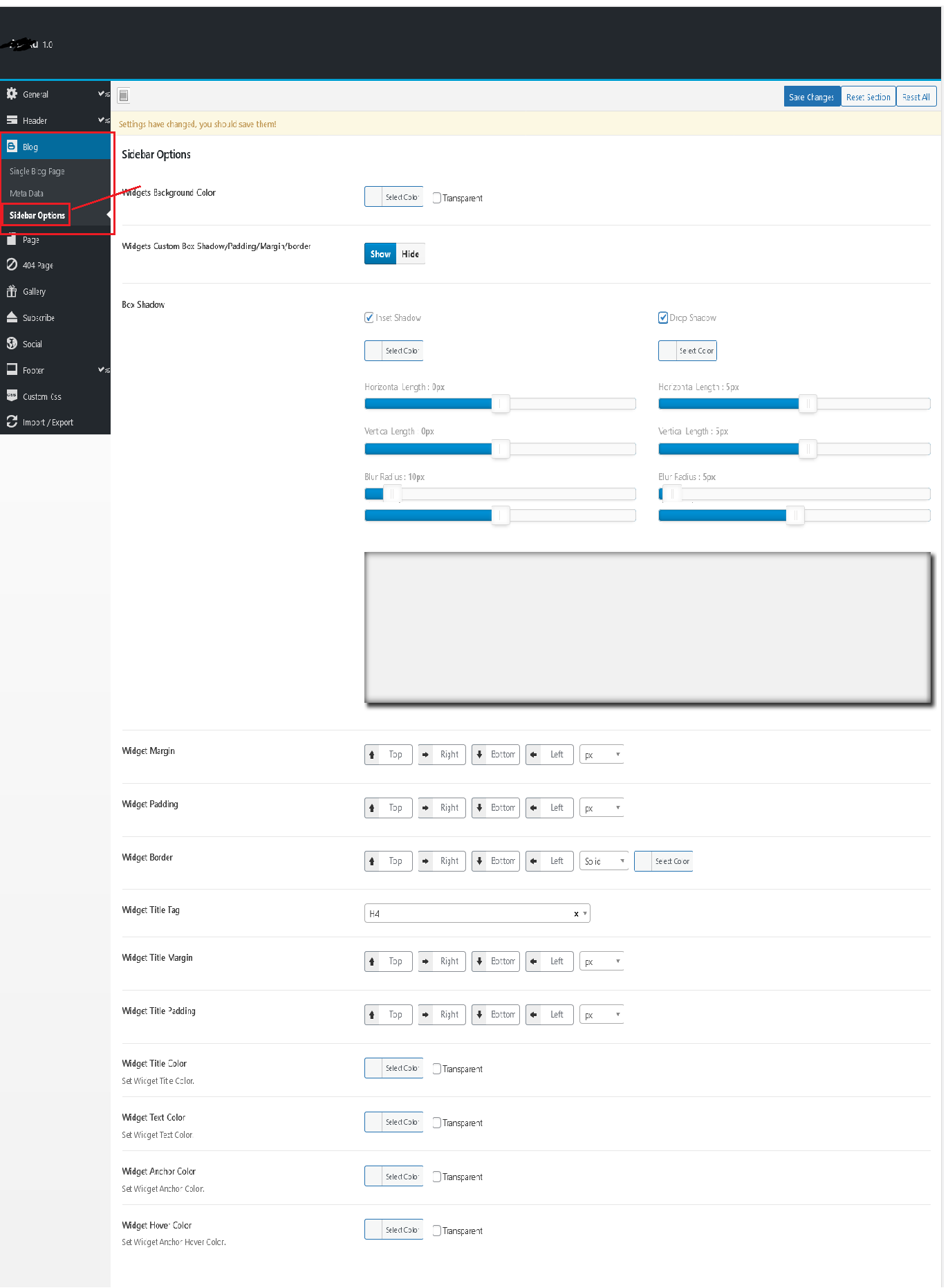The image size is (948, 1288).
Task: Click Reset All button
Action: coord(916,97)
